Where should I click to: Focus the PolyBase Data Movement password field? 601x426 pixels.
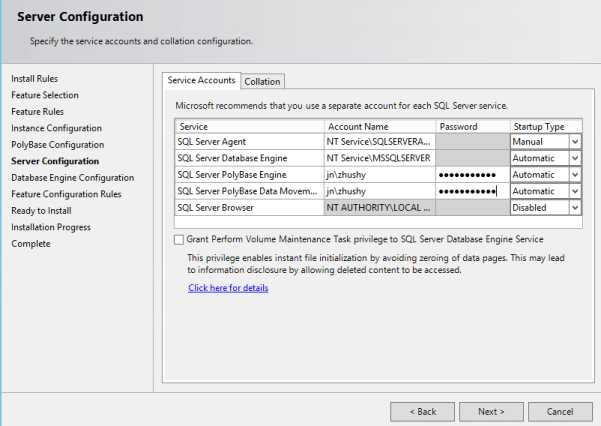click(471, 191)
